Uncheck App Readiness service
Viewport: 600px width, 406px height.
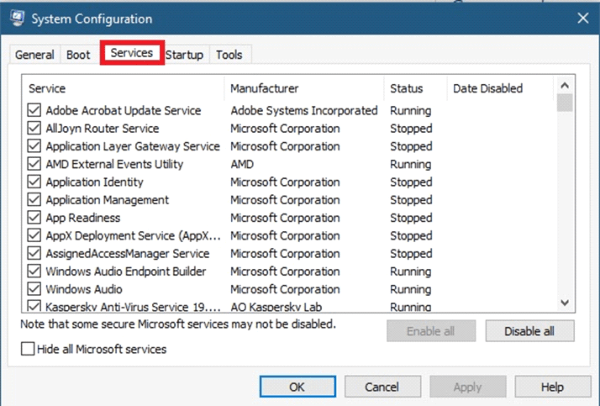(34, 217)
